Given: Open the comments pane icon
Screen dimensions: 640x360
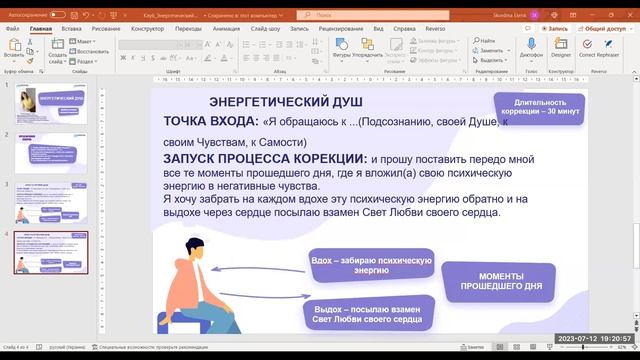Looking at the screenshot, I should (527, 29).
